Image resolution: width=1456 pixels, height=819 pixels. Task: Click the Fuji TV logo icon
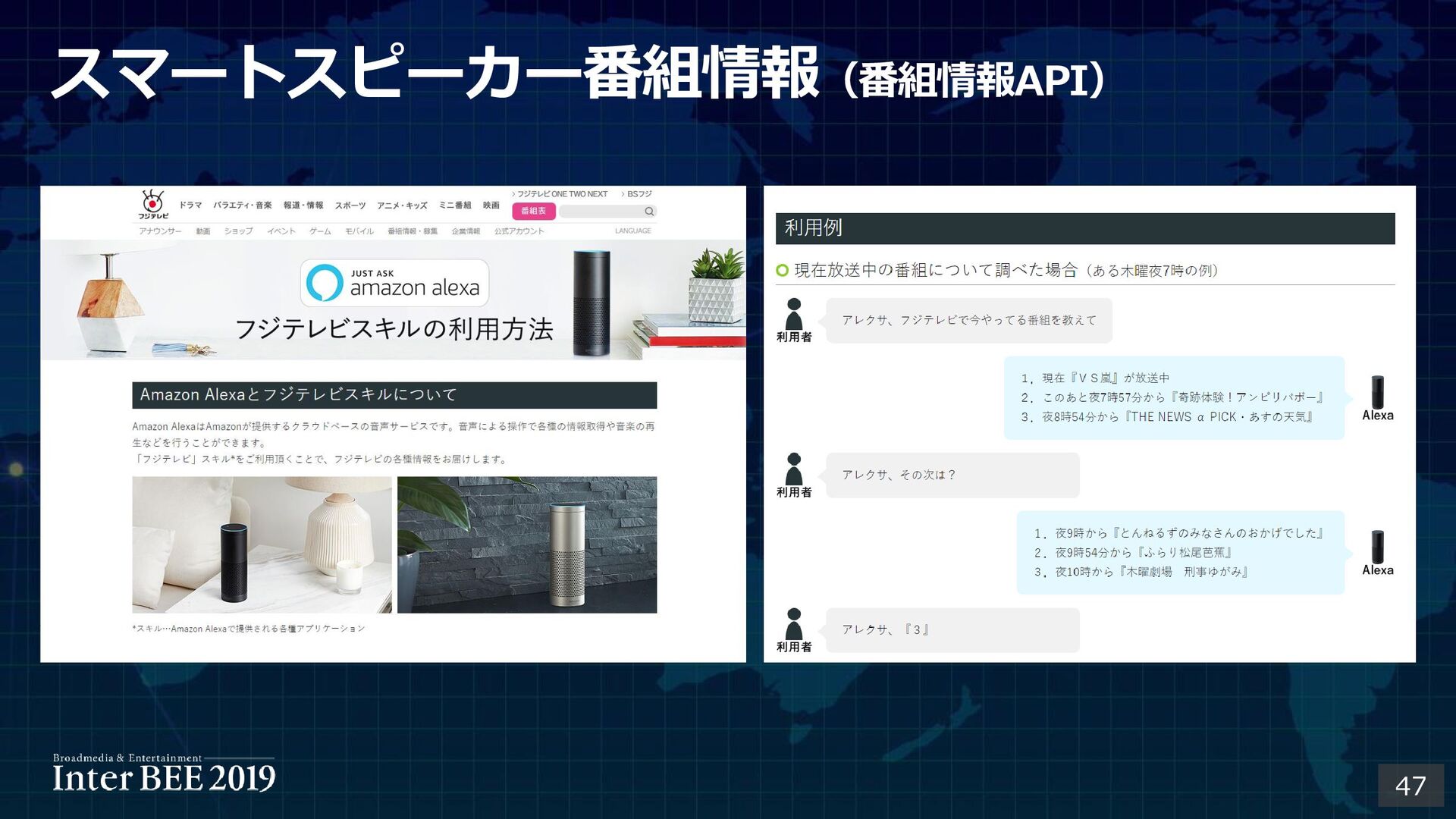(x=153, y=204)
